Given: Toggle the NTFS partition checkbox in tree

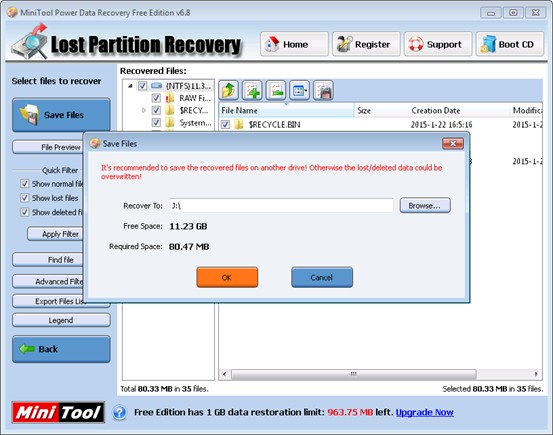Looking at the screenshot, I should (142, 85).
